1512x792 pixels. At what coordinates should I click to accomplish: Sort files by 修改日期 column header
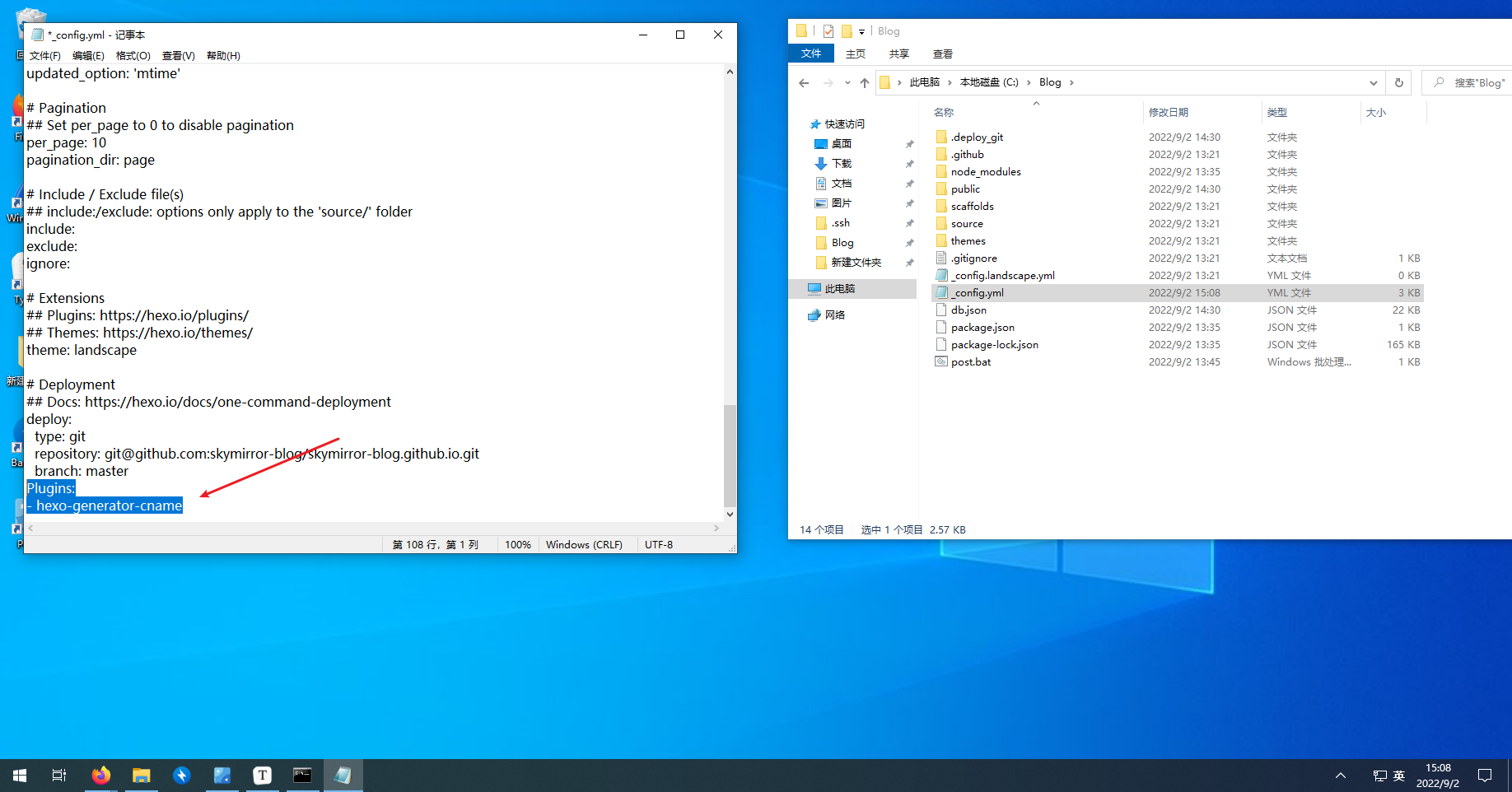[1168, 113]
